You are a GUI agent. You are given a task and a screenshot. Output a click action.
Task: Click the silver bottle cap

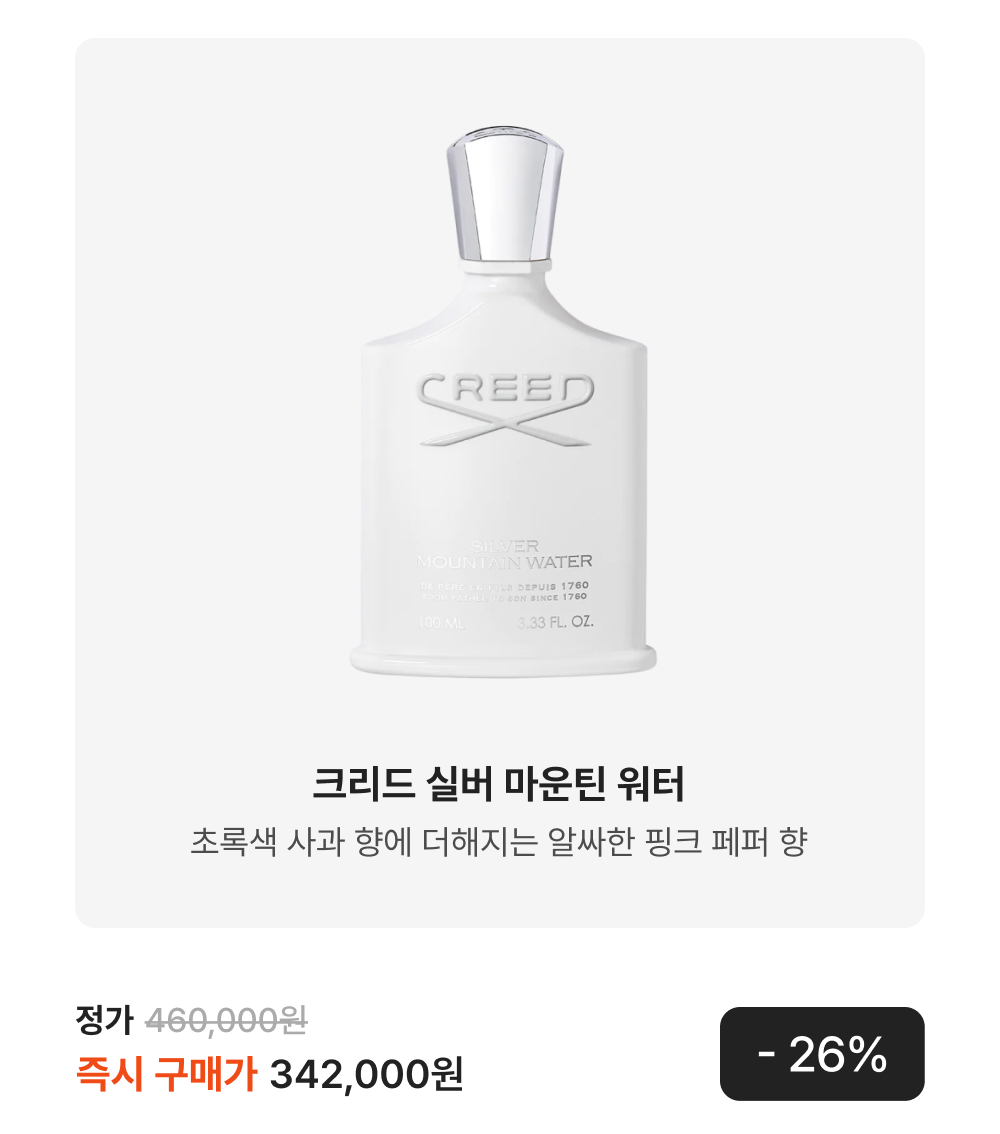pos(505,193)
